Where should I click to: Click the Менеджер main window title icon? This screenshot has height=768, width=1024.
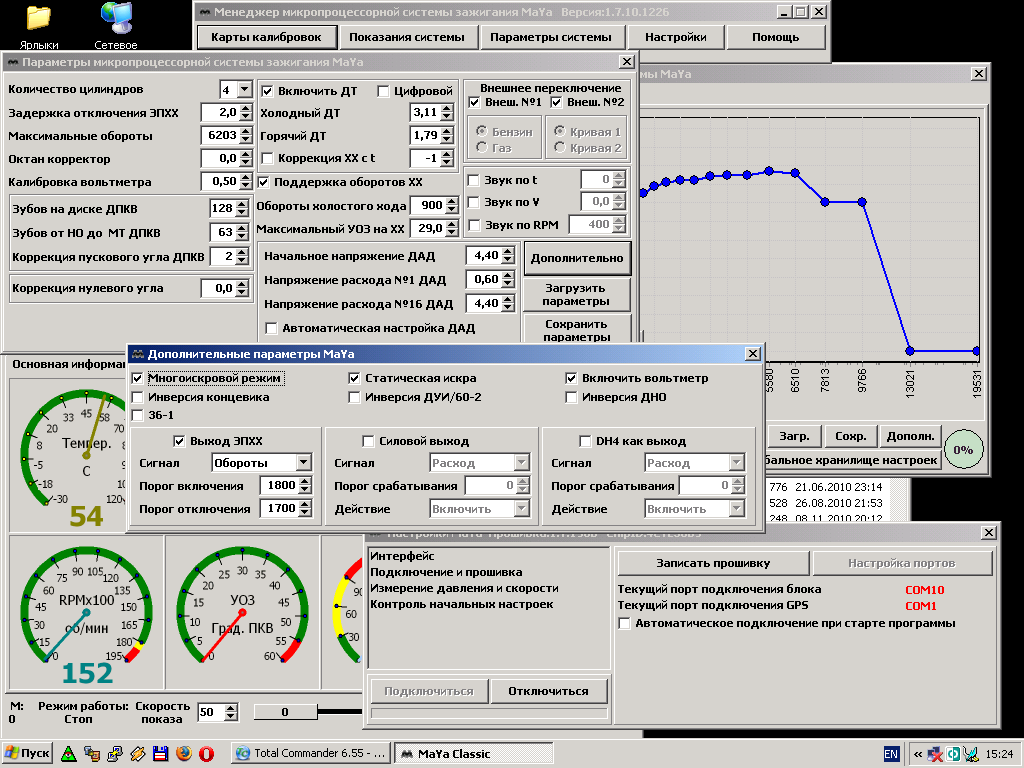pyautogui.click(x=204, y=12)
